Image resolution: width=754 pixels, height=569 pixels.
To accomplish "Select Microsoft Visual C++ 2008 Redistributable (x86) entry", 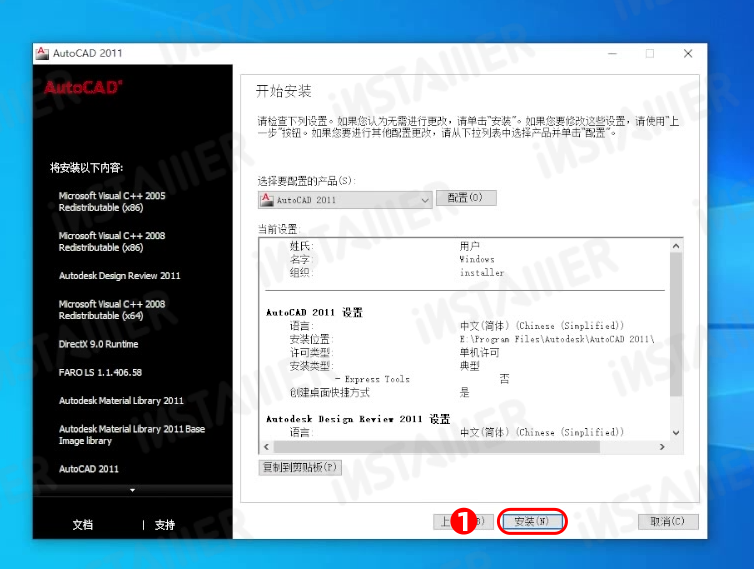I will (112, 242).
